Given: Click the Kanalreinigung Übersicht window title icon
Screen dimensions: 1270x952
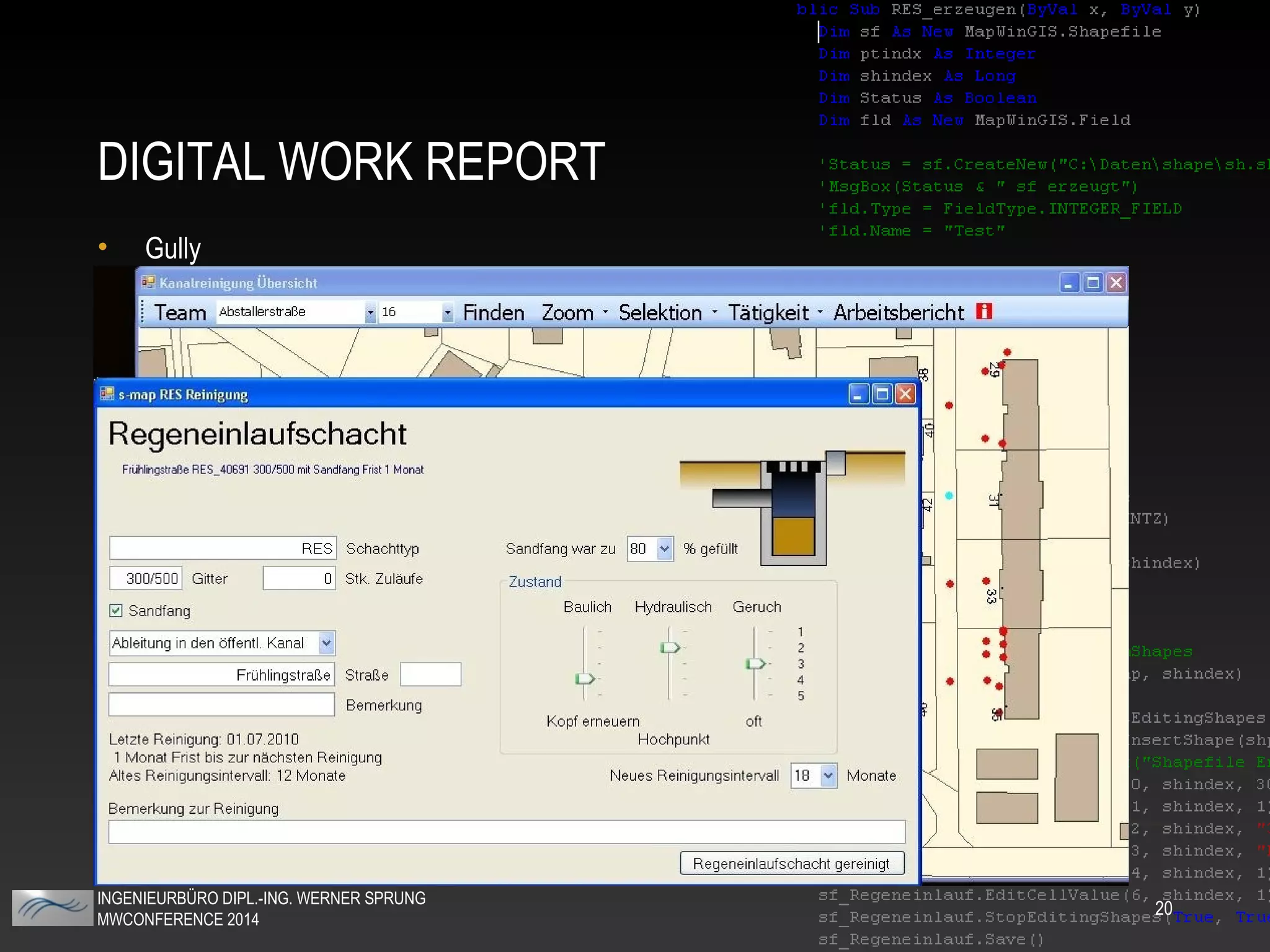Looking at the screenshot, I should pos(148,283).
